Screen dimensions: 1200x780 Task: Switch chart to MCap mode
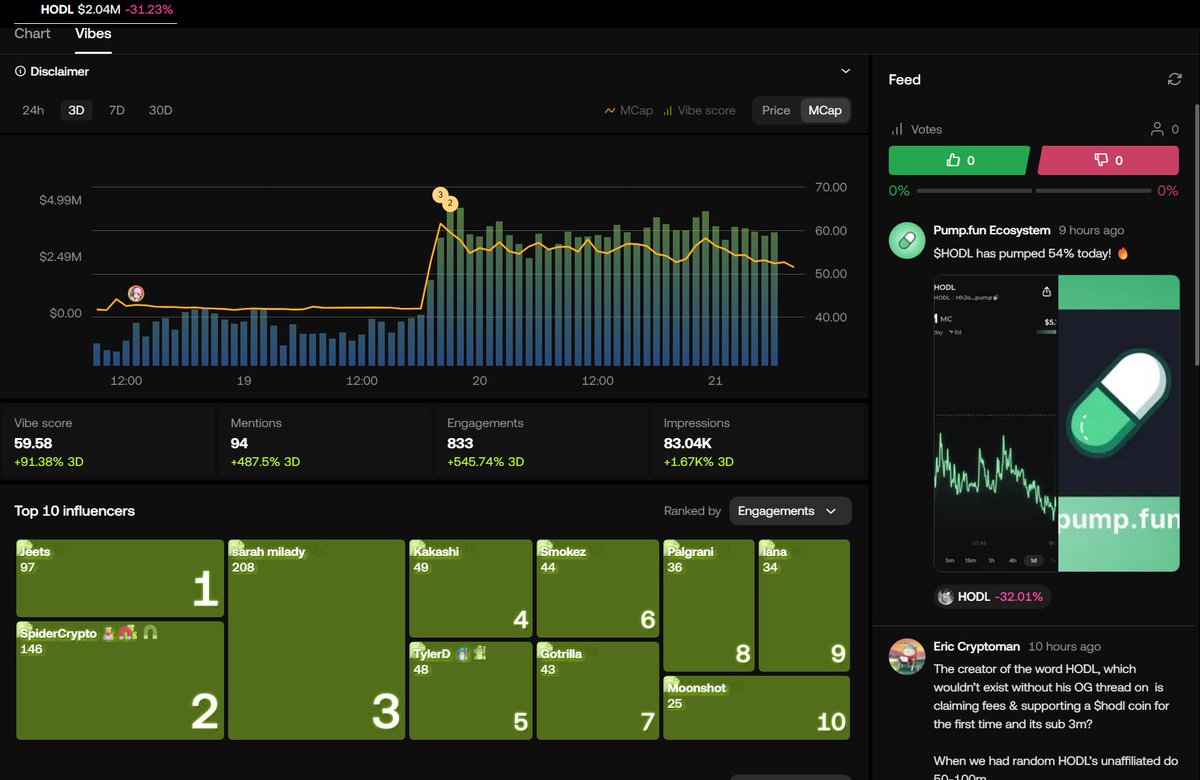coord(825,111)
